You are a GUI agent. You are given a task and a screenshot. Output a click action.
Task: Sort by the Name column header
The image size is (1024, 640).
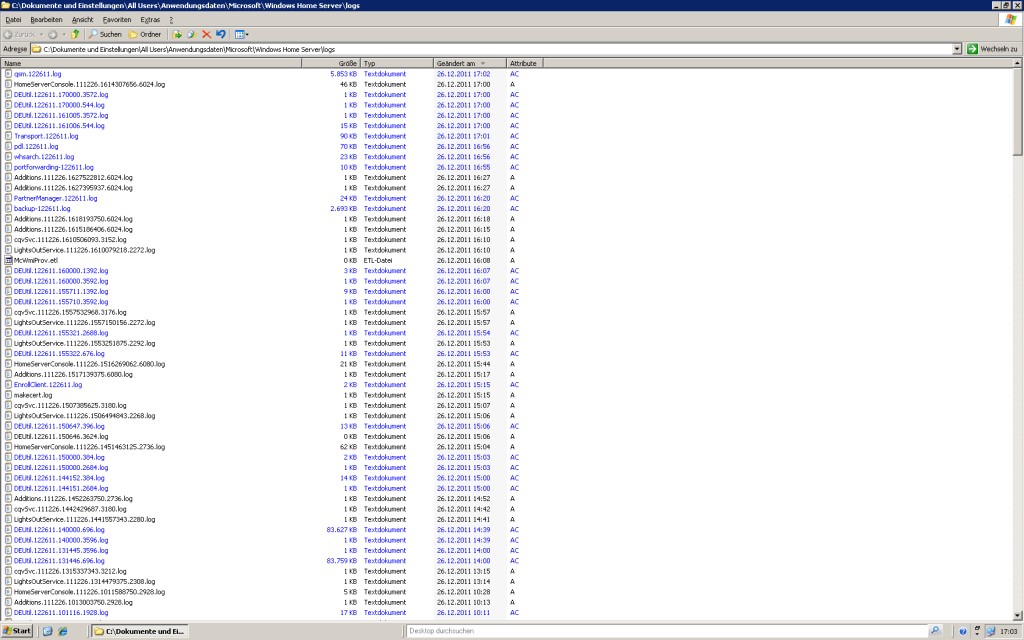coord(152,63)
